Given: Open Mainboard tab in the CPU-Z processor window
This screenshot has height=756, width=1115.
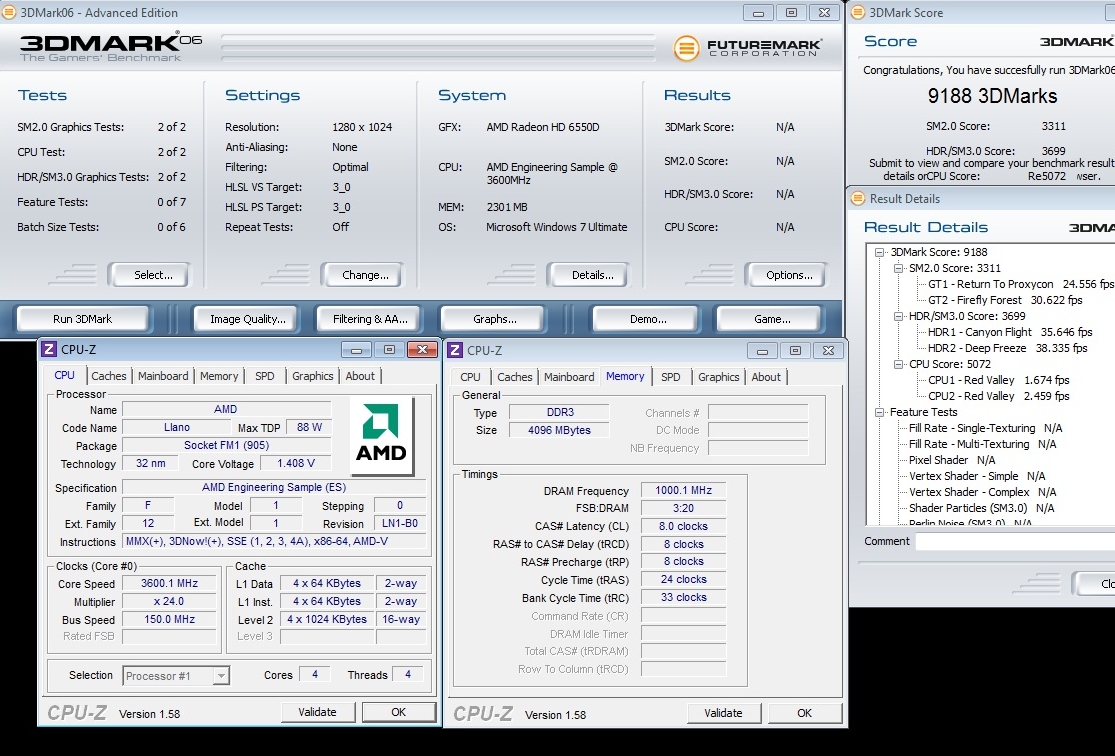Looking at the screenshot, I should [x=163, y=376].
